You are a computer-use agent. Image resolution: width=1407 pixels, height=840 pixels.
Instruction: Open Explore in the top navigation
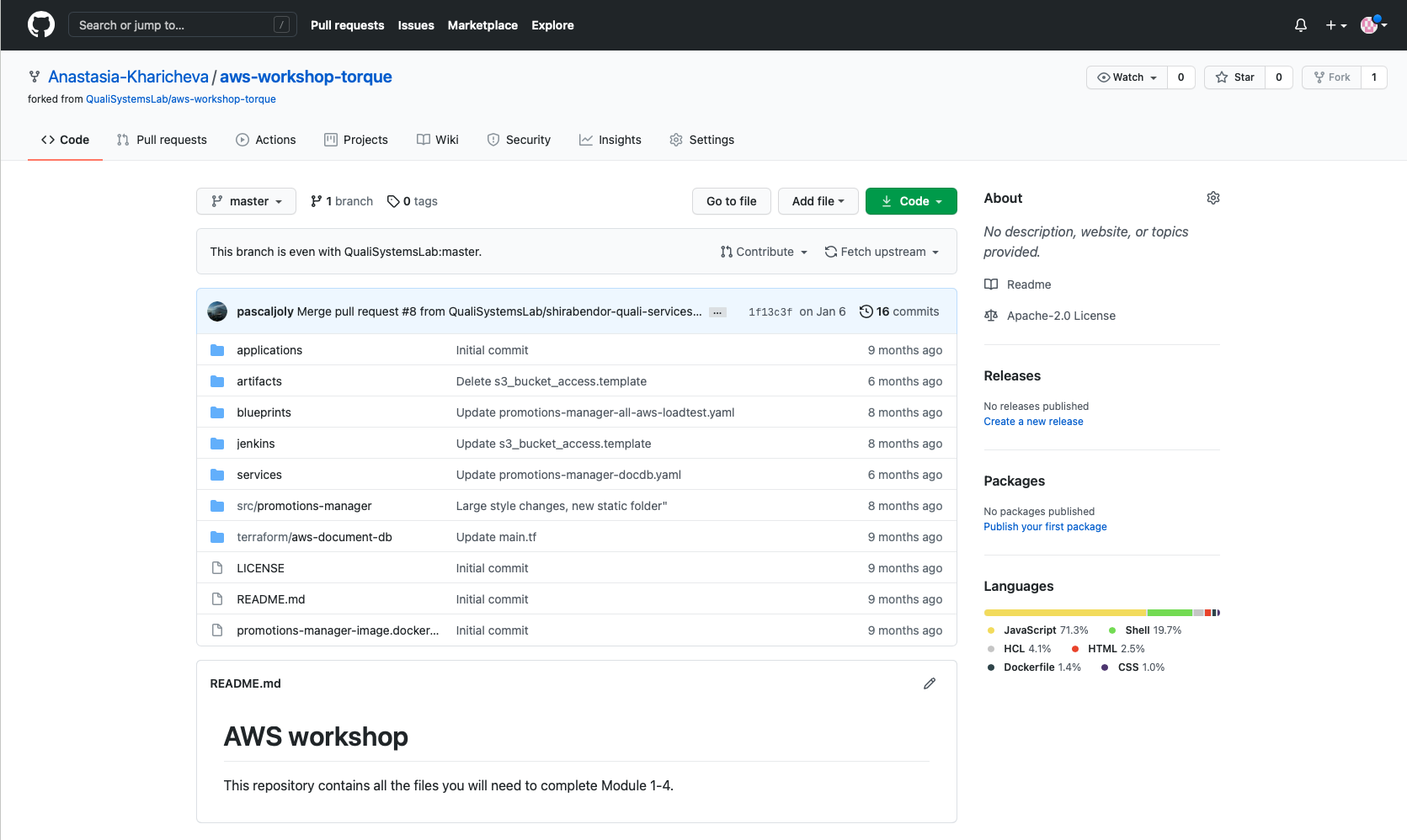552,25
